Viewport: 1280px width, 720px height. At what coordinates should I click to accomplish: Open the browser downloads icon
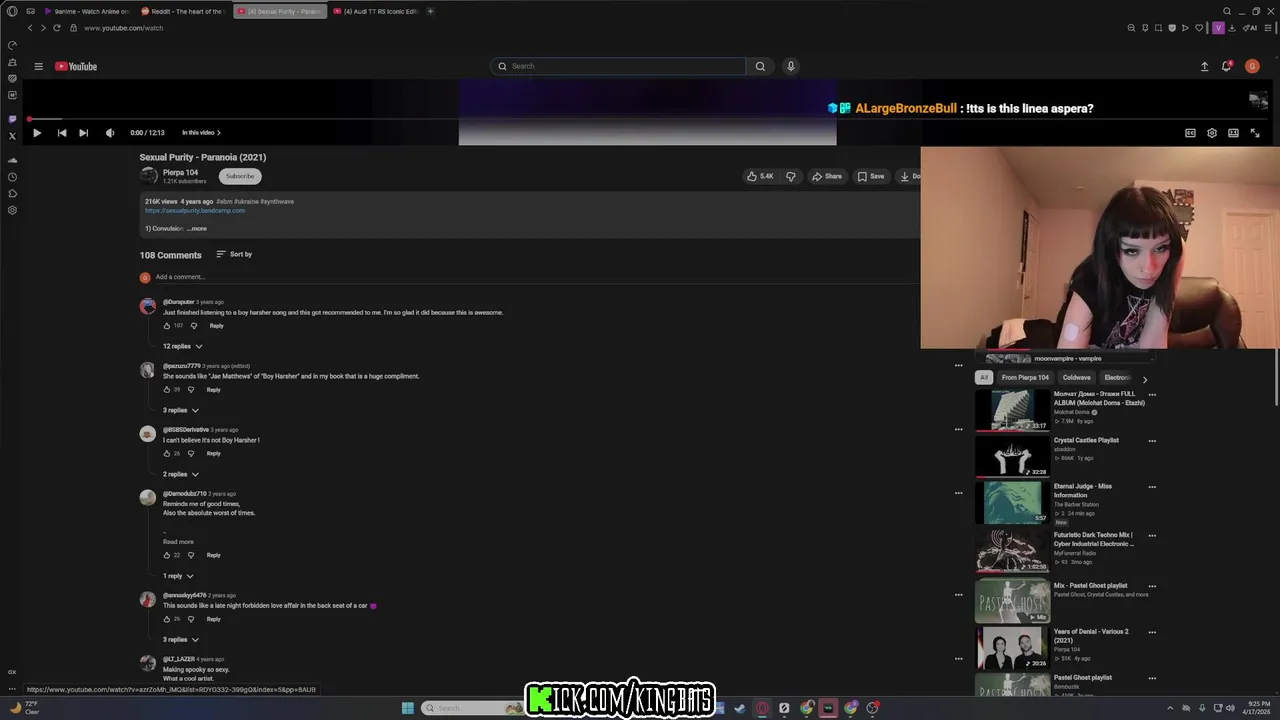[1233, 28]
